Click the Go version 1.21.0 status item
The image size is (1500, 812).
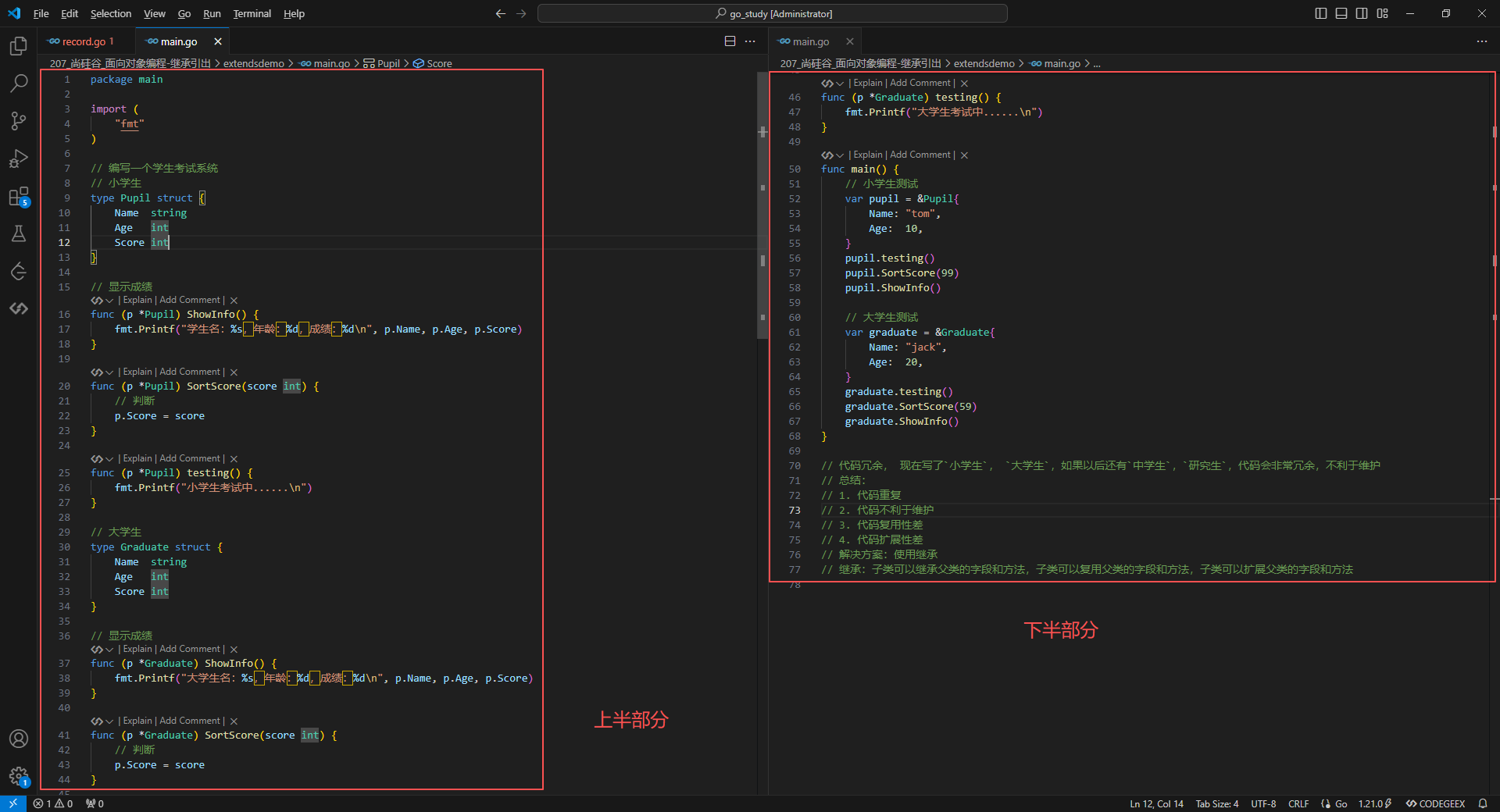1375,803
